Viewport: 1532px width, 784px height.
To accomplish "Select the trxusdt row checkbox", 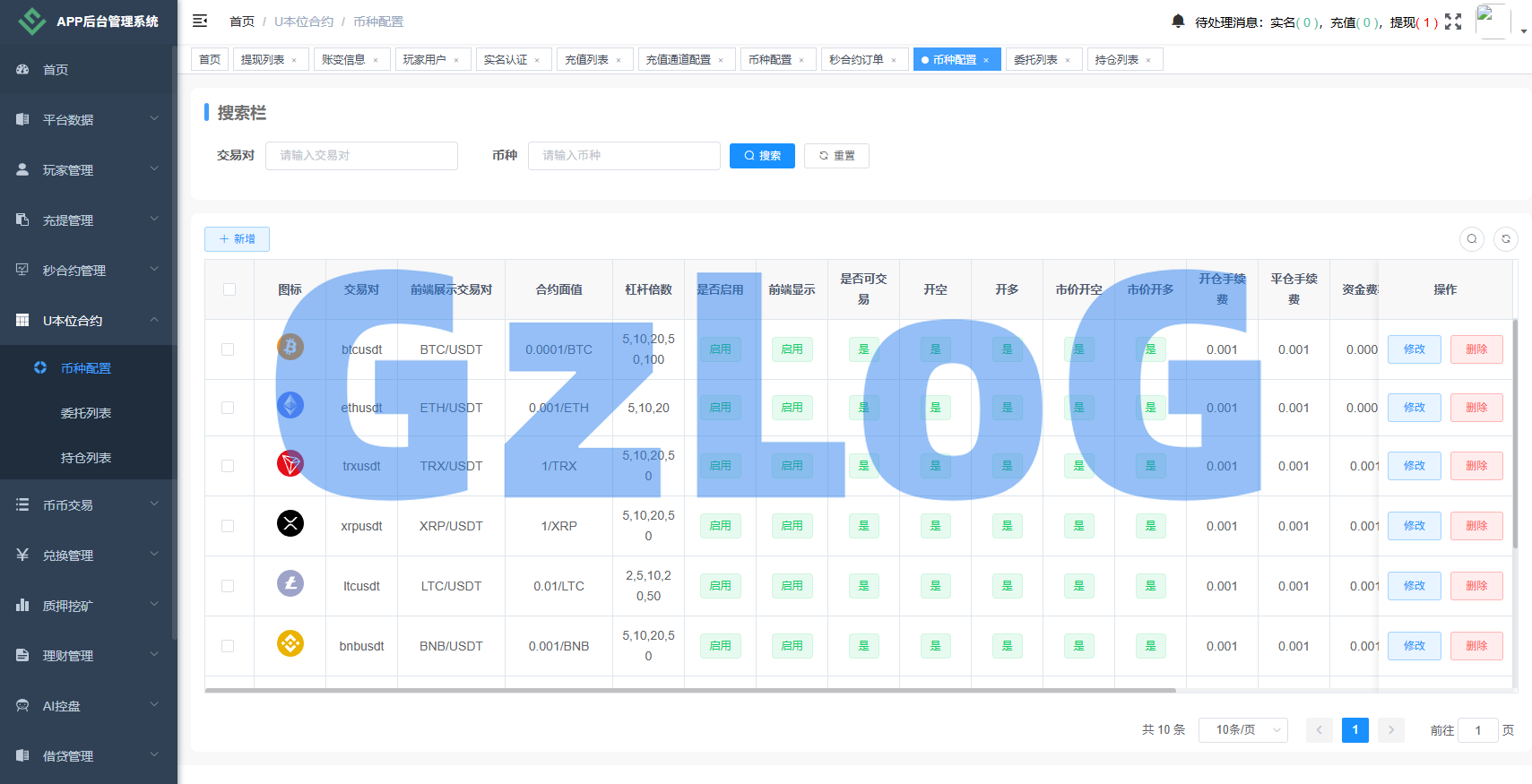I will pos(228,466).
